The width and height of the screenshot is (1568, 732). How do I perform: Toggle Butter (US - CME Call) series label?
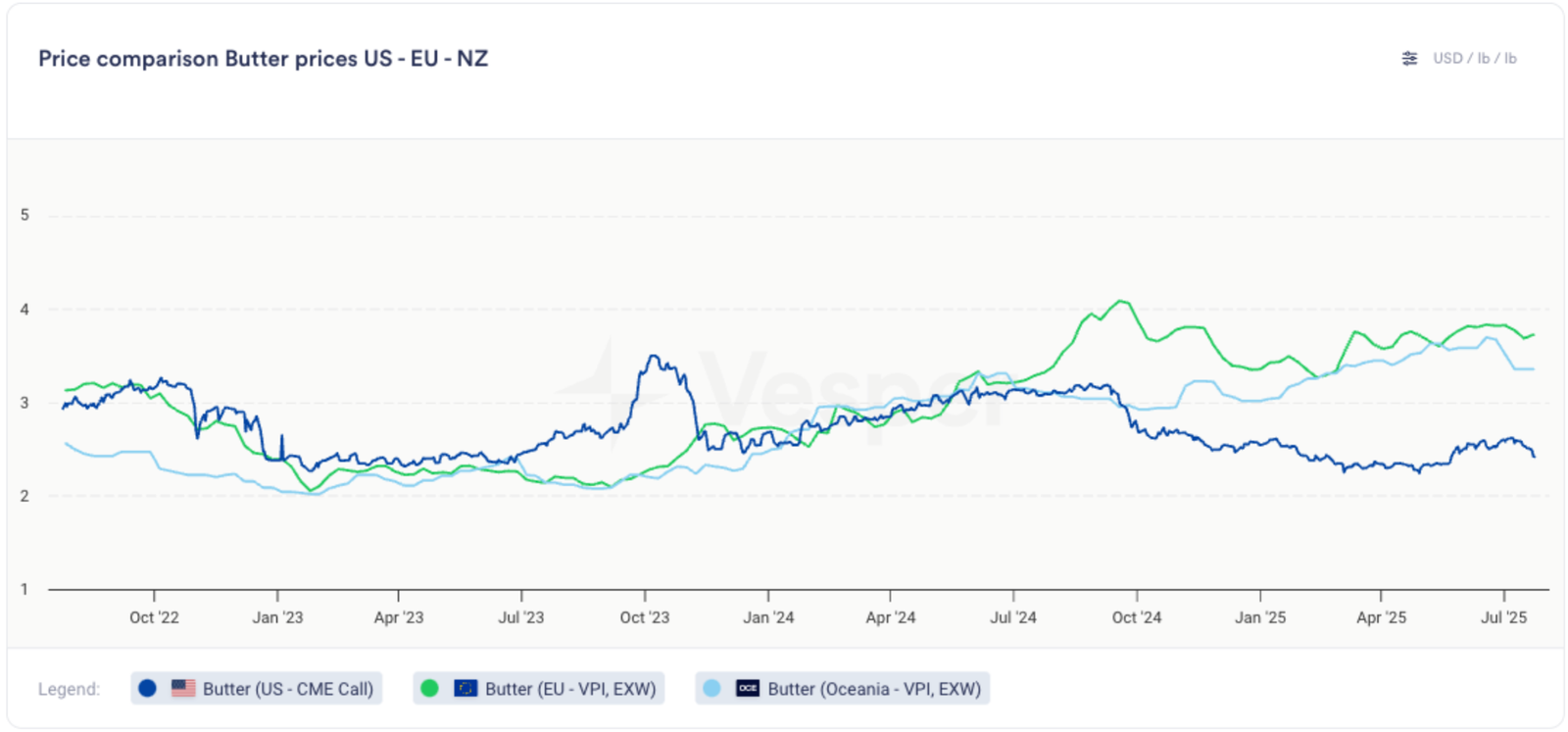click(x=288, y=689)
